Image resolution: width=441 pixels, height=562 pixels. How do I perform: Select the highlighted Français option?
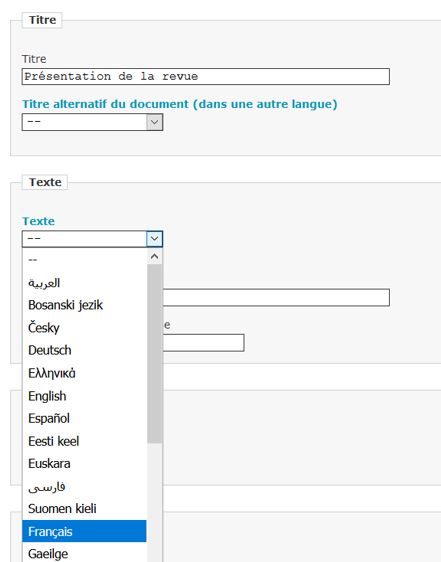(x=84, y=531)
